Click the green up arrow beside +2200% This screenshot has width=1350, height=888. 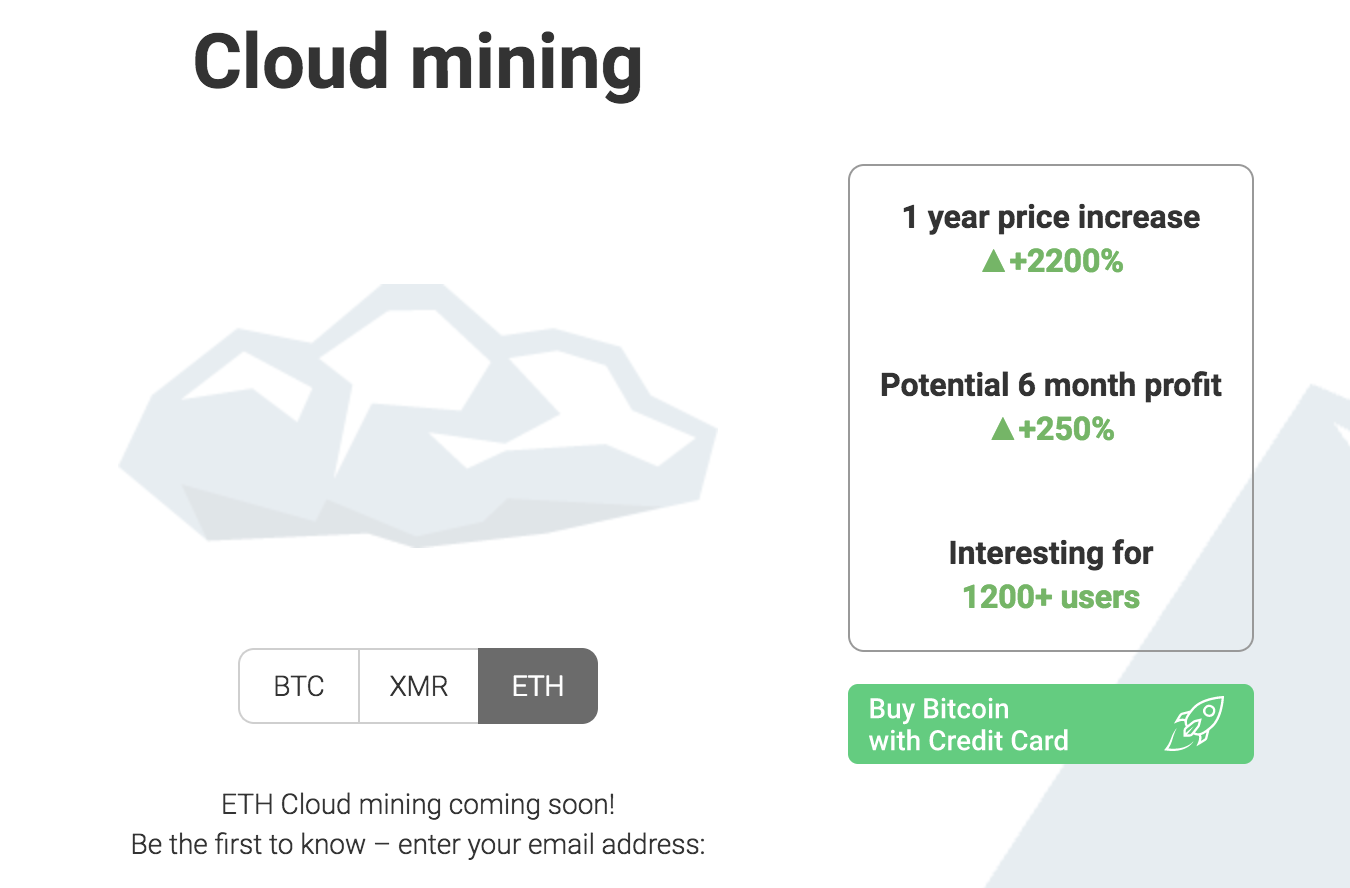(992, 262)
